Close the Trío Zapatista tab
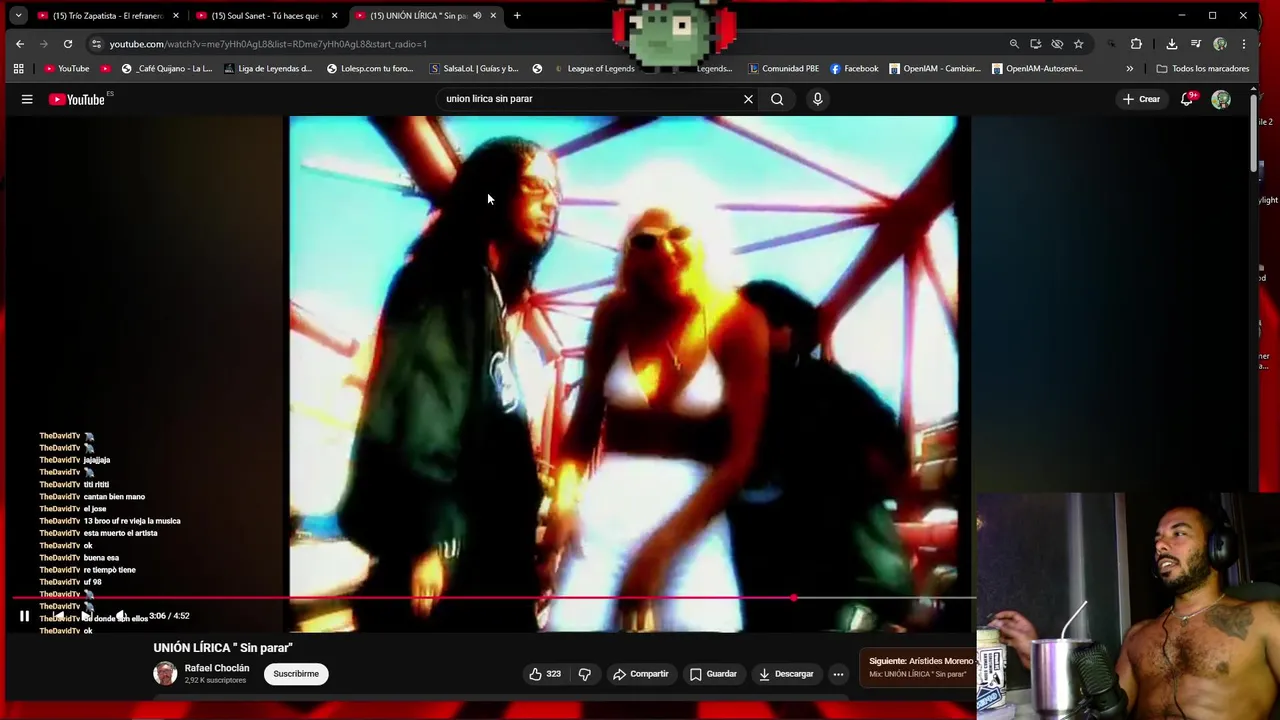Image resolution: width=1280 pixels, height=720 pixels. (176, 16)
